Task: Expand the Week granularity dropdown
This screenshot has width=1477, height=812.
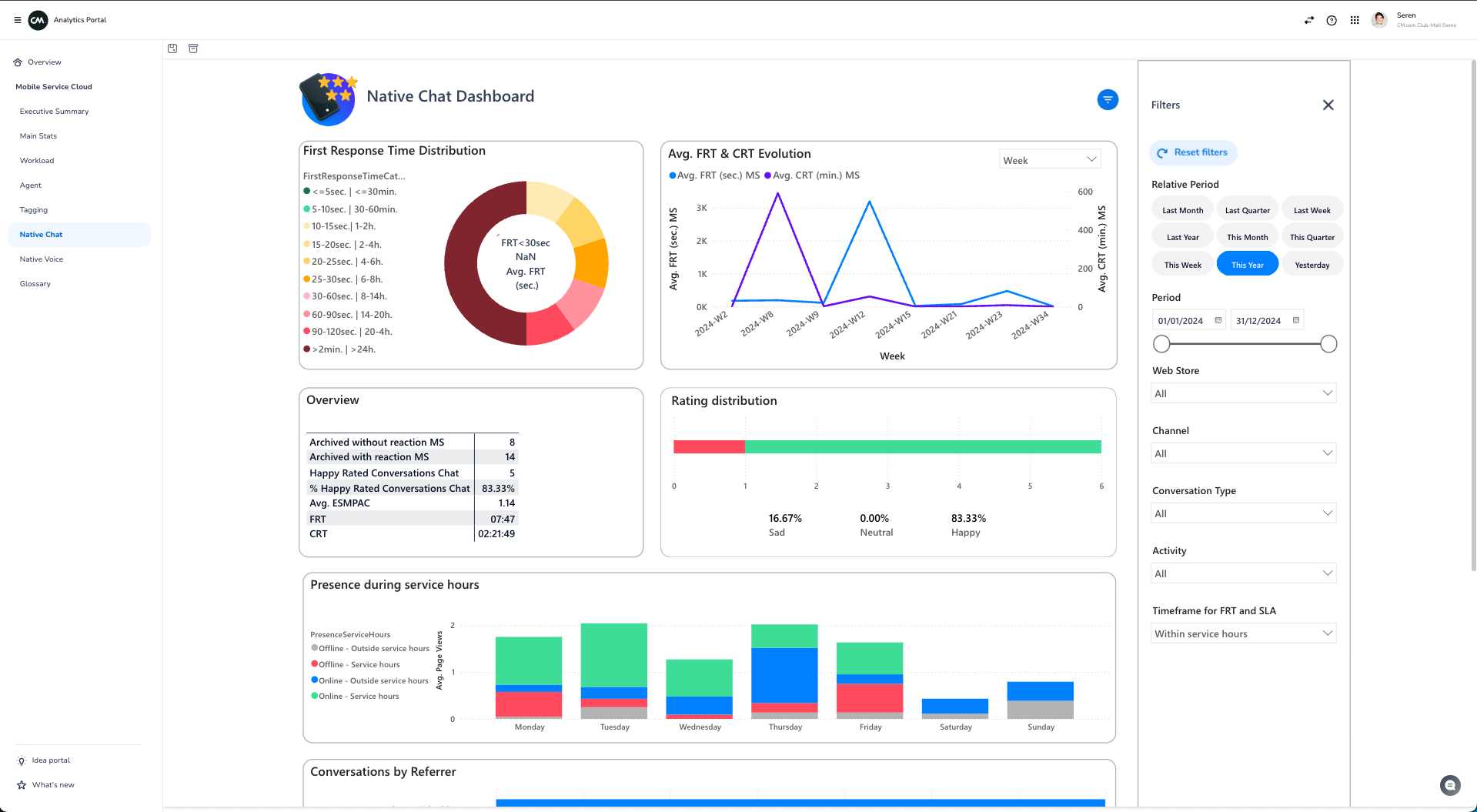Action: click(1050, 160)
